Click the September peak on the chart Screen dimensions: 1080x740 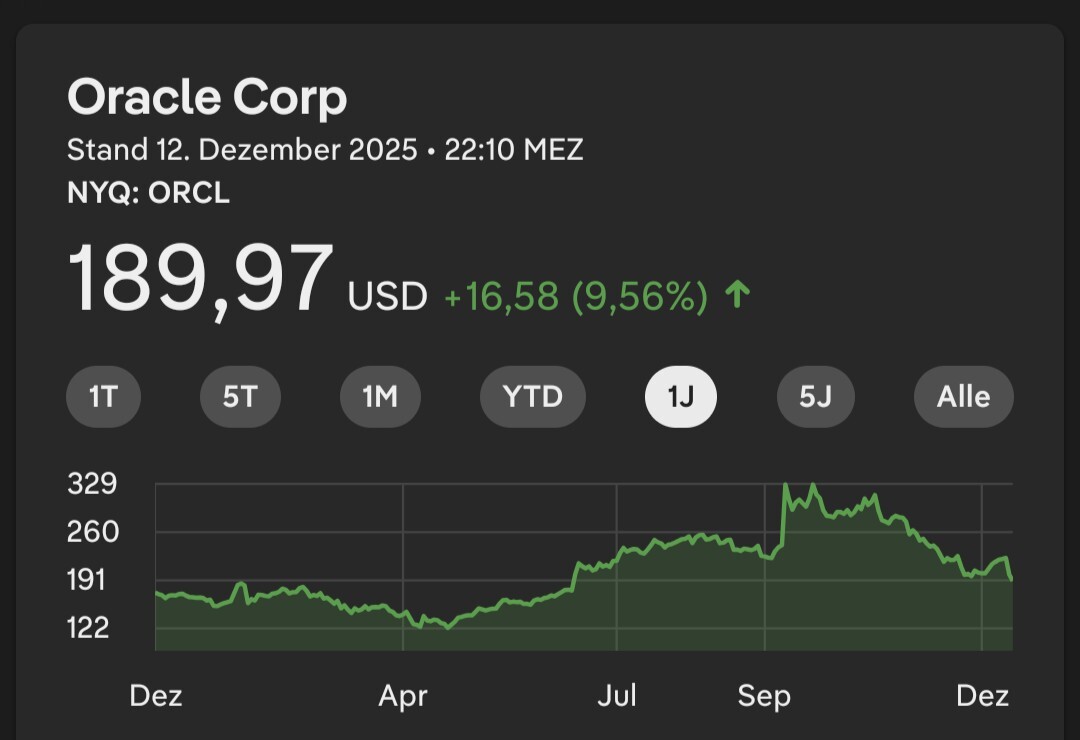786,487
